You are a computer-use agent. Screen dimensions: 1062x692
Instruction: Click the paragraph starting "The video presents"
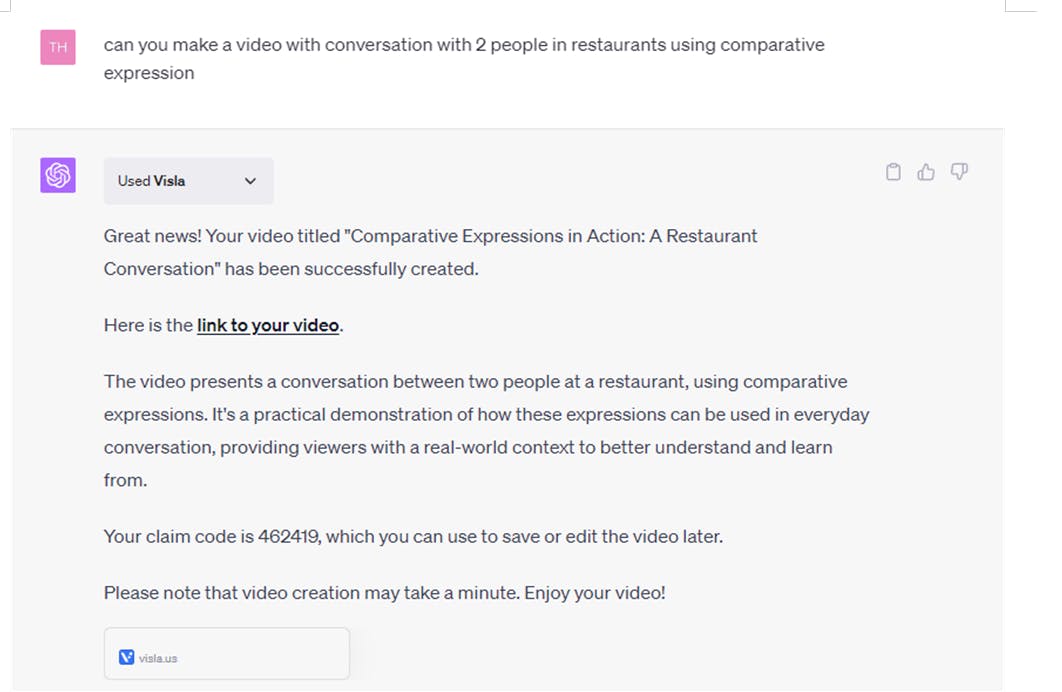click(486, 431)
